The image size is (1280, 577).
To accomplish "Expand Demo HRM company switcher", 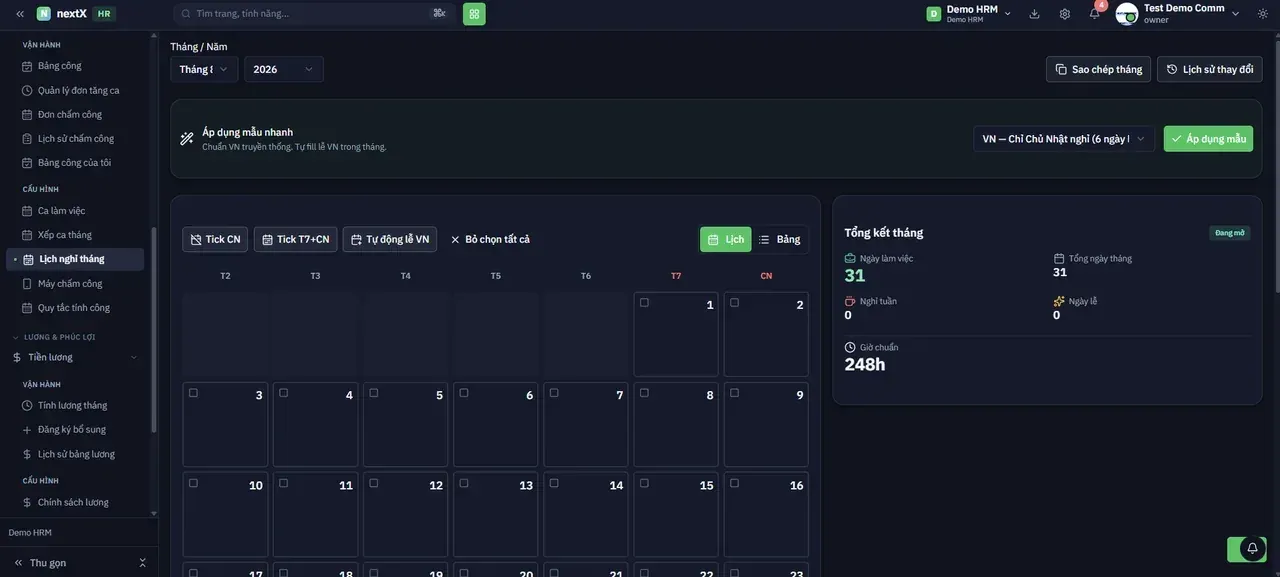I will 969,14.
